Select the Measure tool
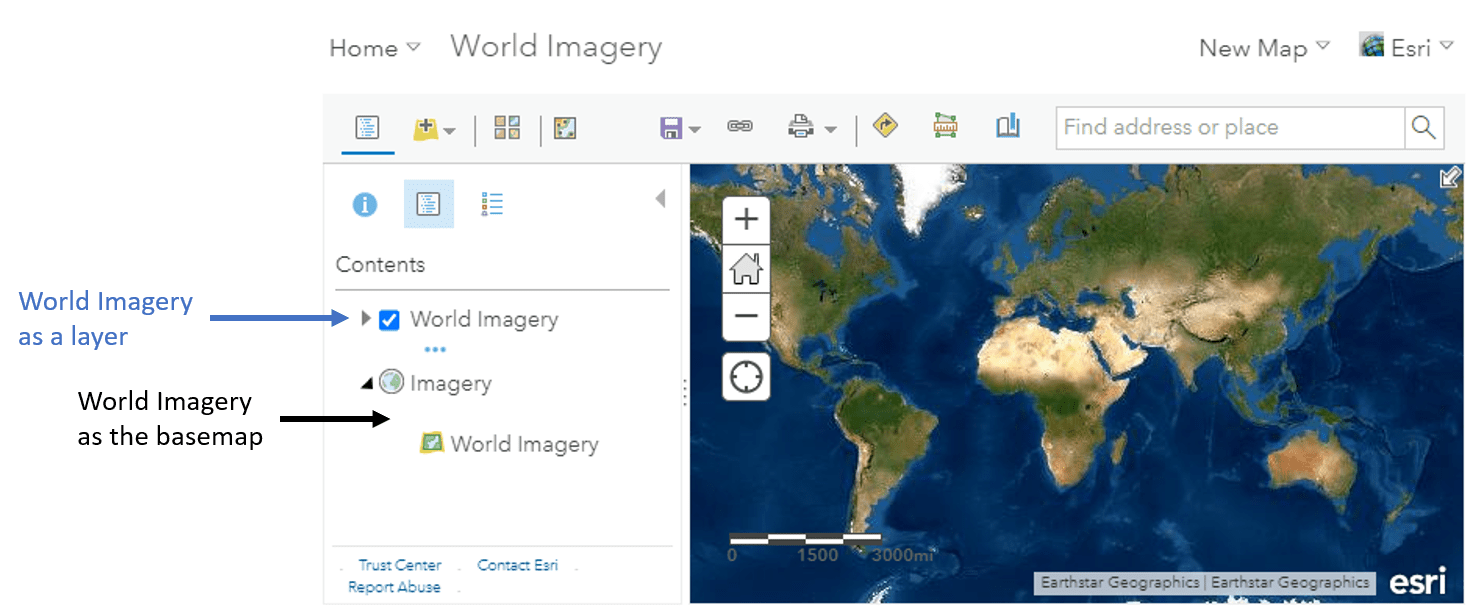Image resolution: width=1473 pixels, height=611 pixels. [x=945, y=126]
